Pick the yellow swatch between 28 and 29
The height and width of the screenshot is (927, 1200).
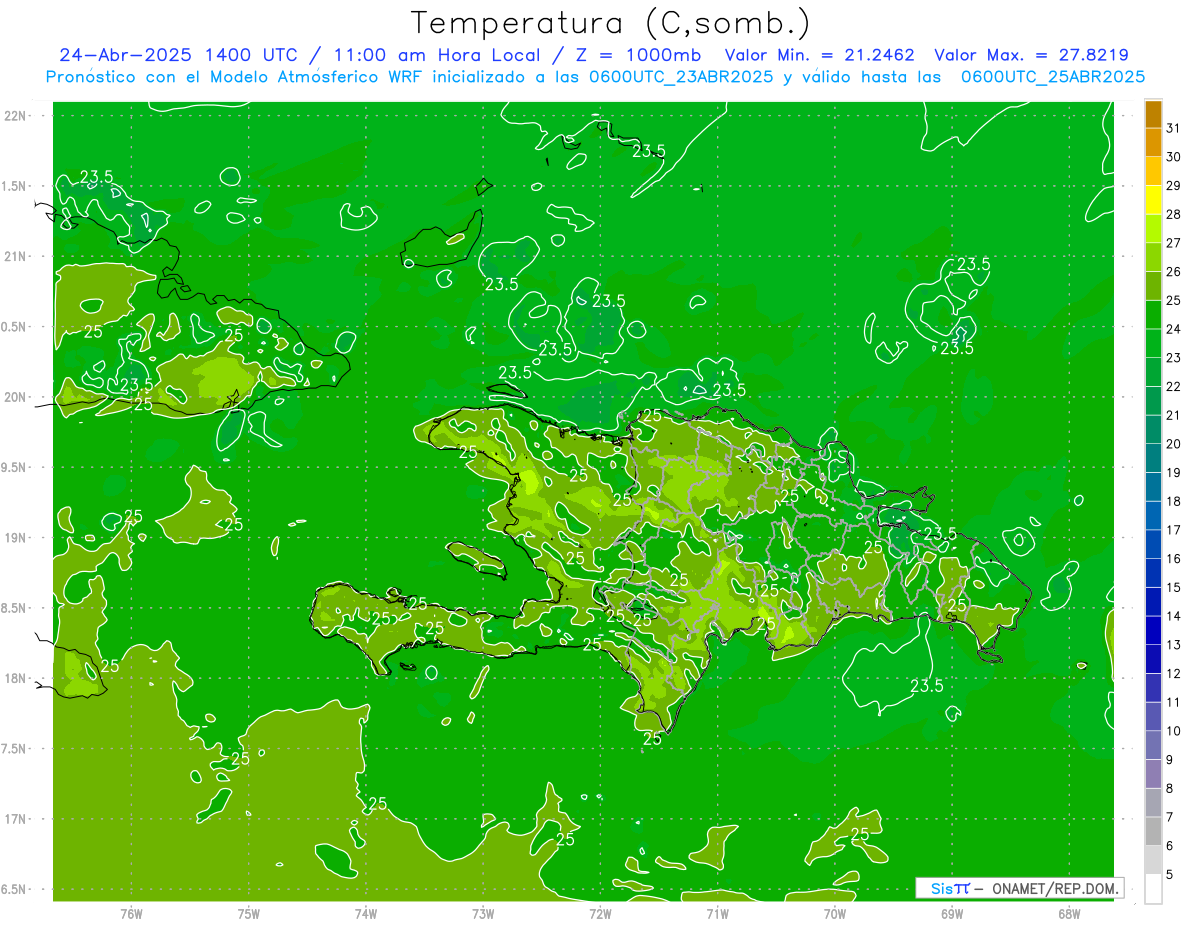tap(1153, 200)
